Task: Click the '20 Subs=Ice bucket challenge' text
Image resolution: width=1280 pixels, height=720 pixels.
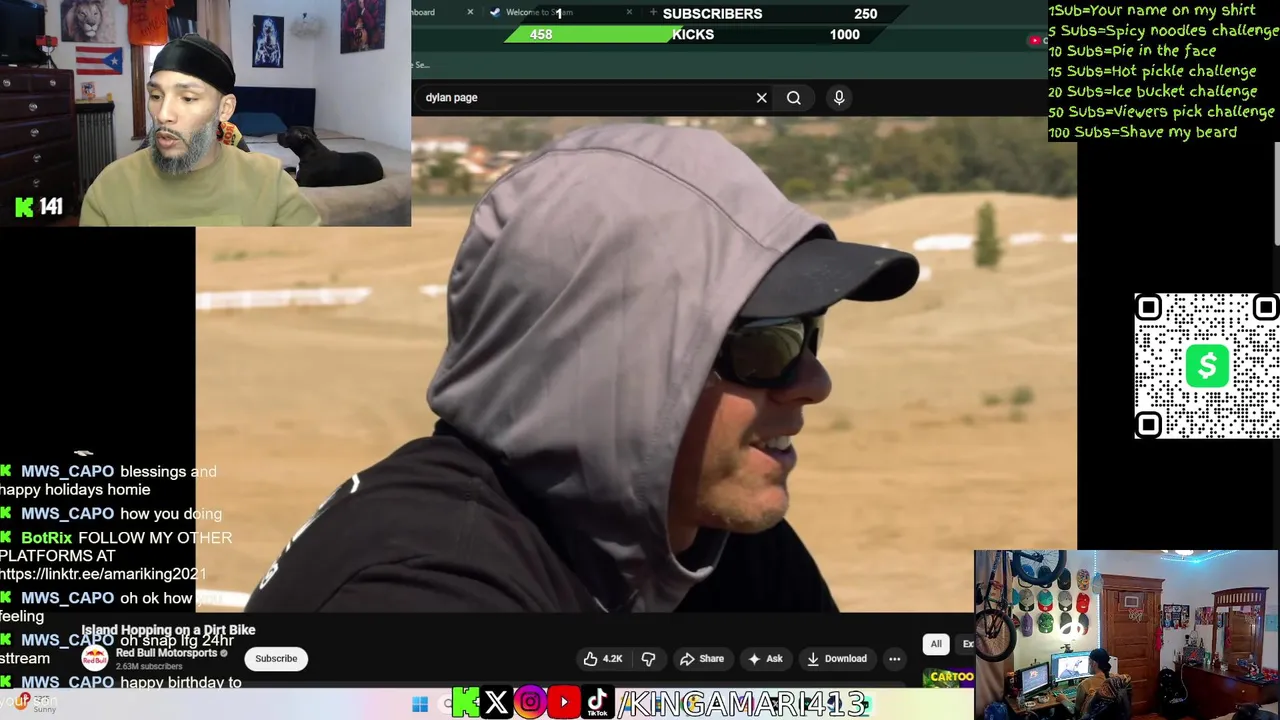Action: pyautogui.click(x=1152, y=91)
